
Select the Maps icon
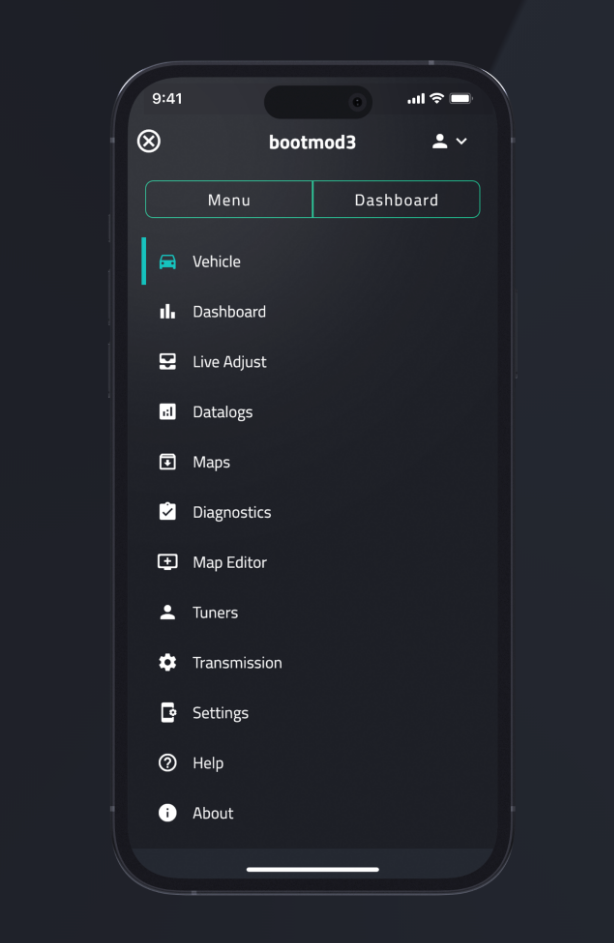[x=167, y=461]
